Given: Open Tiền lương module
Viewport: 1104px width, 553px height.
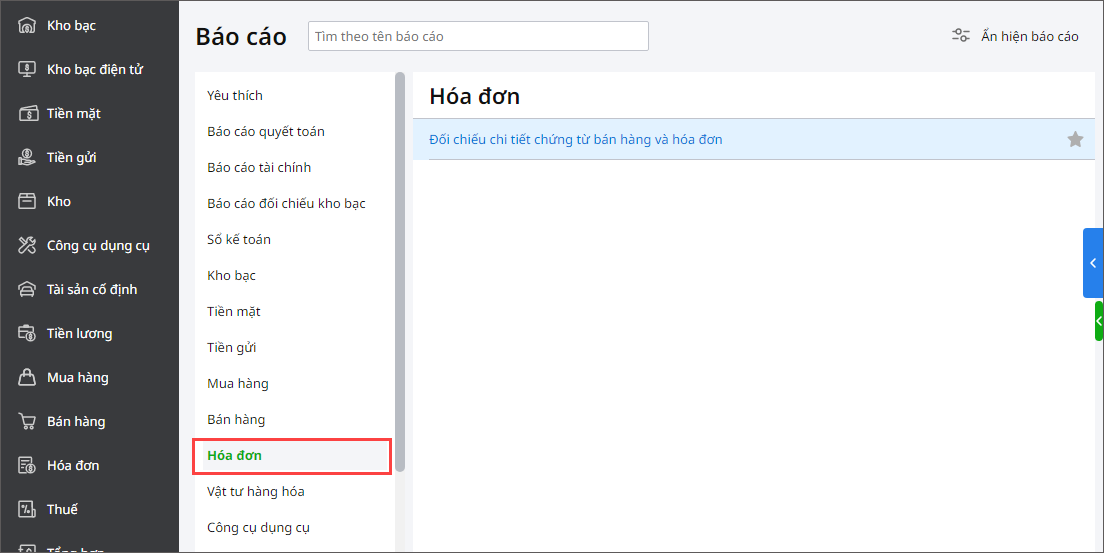Looking at the screenshot, I should tap(80, 333).
